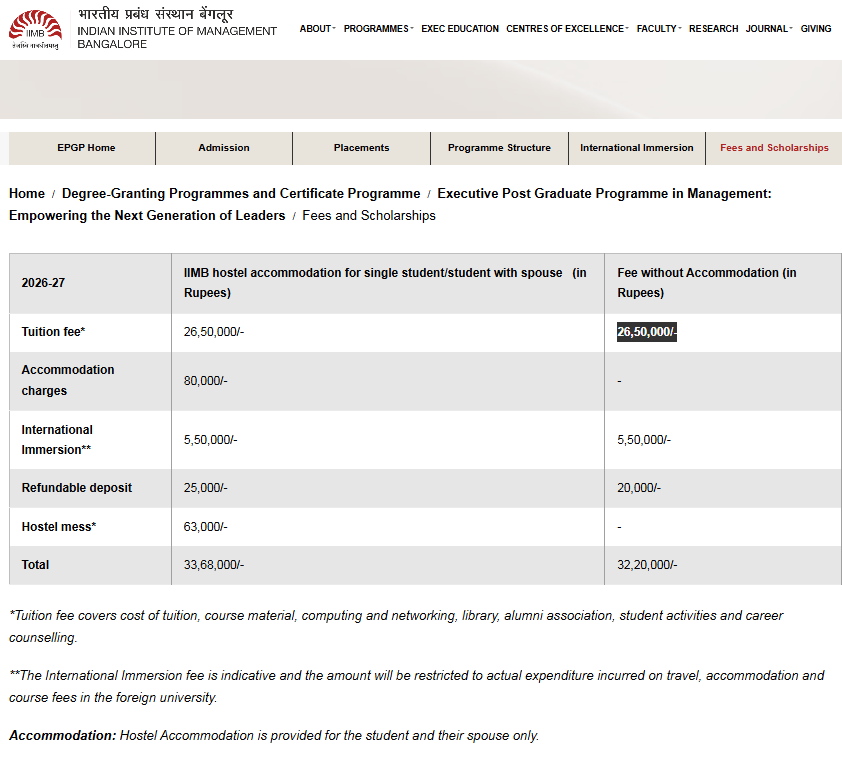The width and height of the screenshot is (842, 757).
Task: Go to International Immersion tab
Action: tap(636, 148)
